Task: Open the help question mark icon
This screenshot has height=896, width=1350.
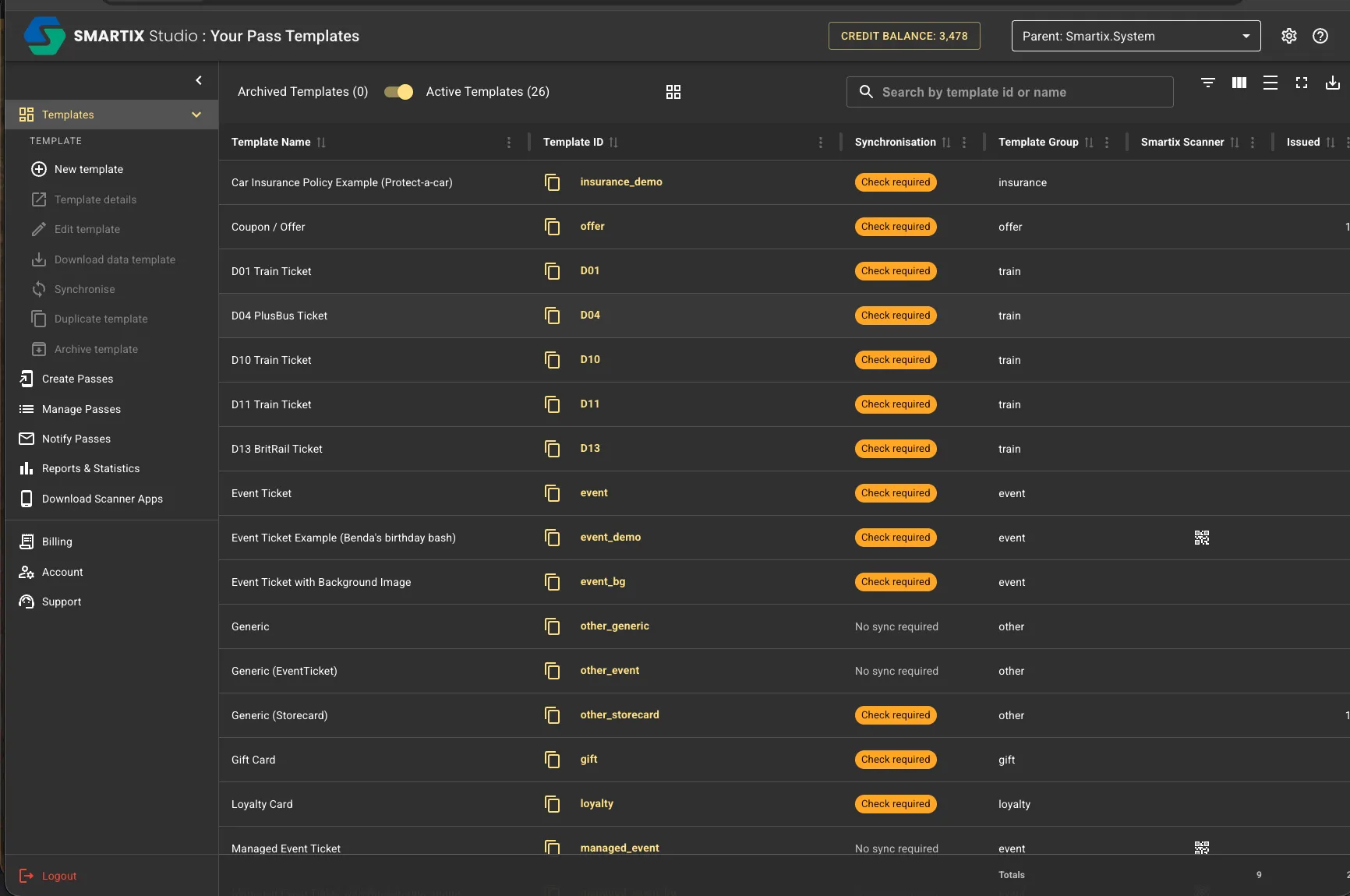Action: click(x=1320, y=36)
